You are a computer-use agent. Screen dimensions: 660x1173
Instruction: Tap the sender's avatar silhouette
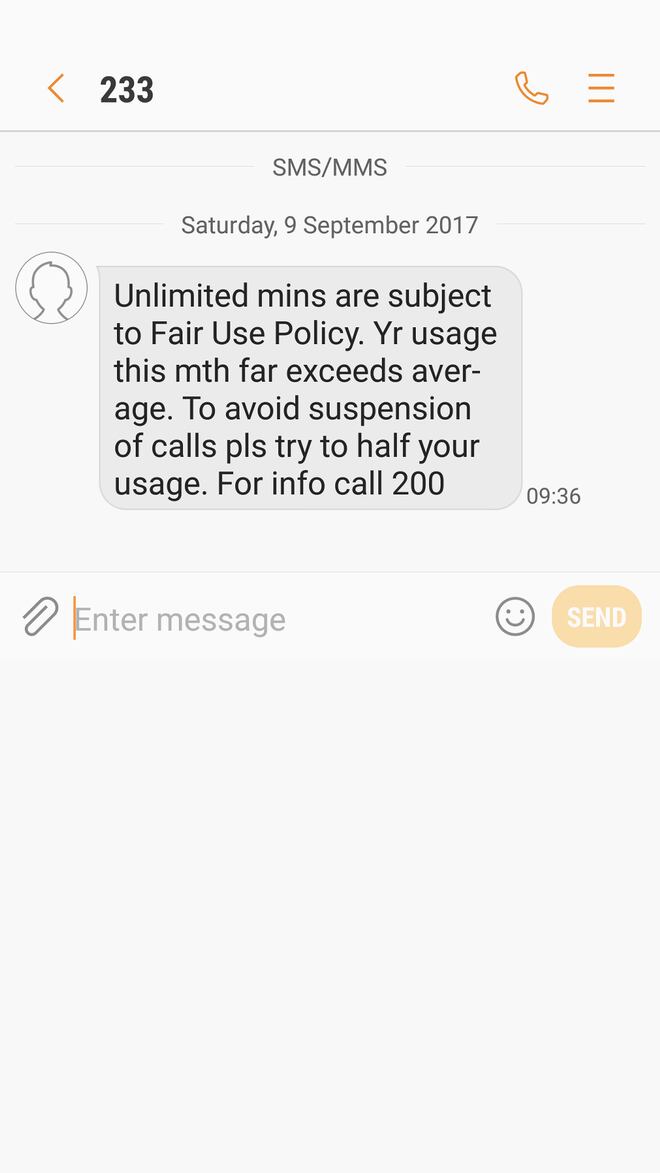[51, 287]
